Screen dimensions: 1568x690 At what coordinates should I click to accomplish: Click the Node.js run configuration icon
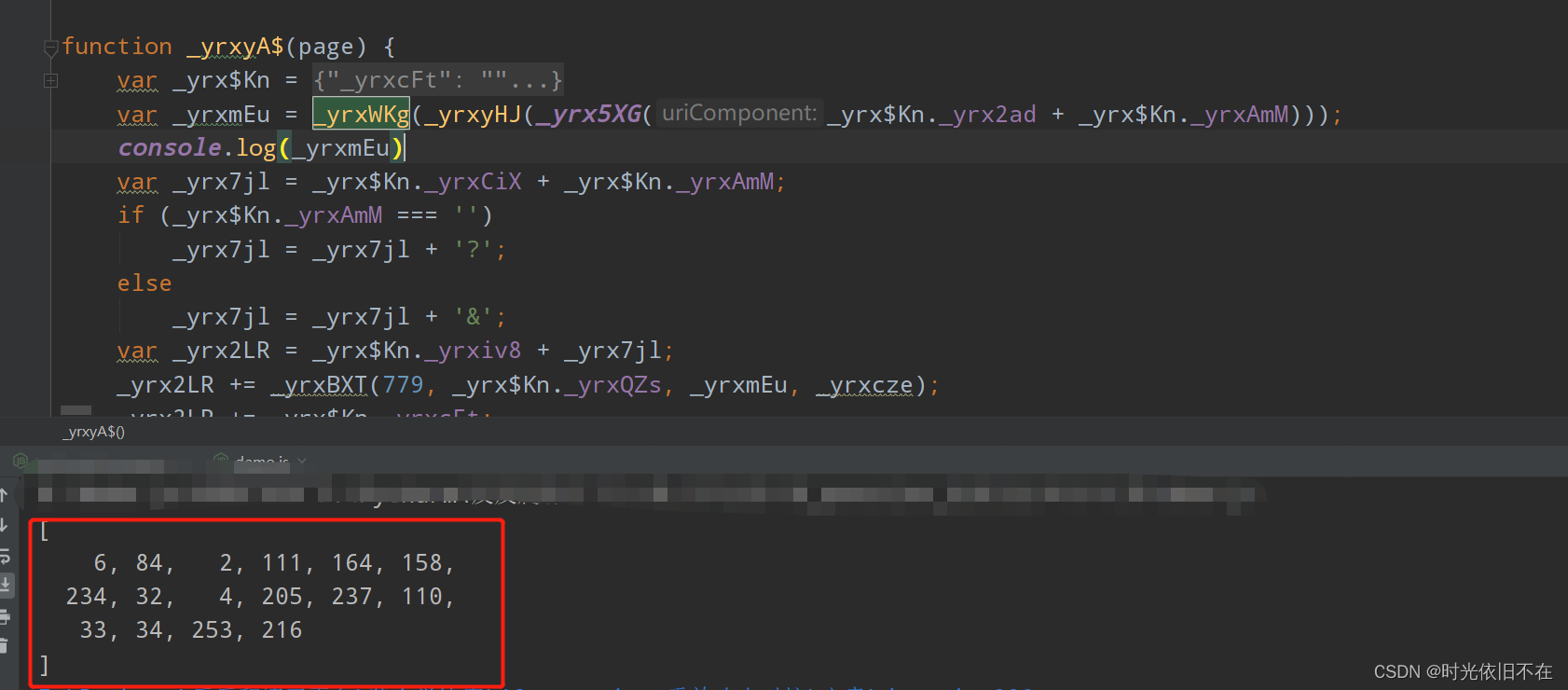point(21,461)
